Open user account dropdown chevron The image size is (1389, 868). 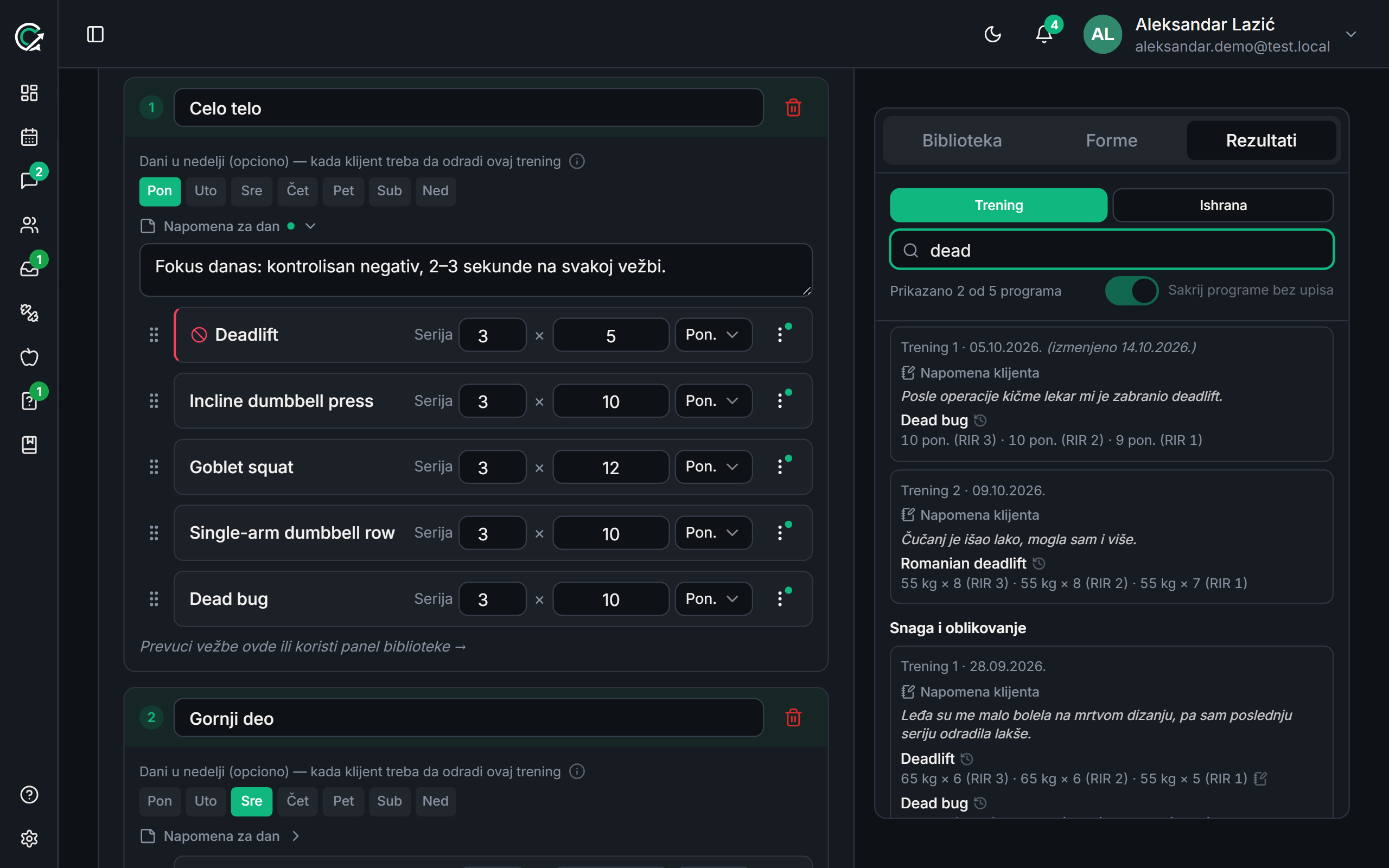[x=1351, y=34]
